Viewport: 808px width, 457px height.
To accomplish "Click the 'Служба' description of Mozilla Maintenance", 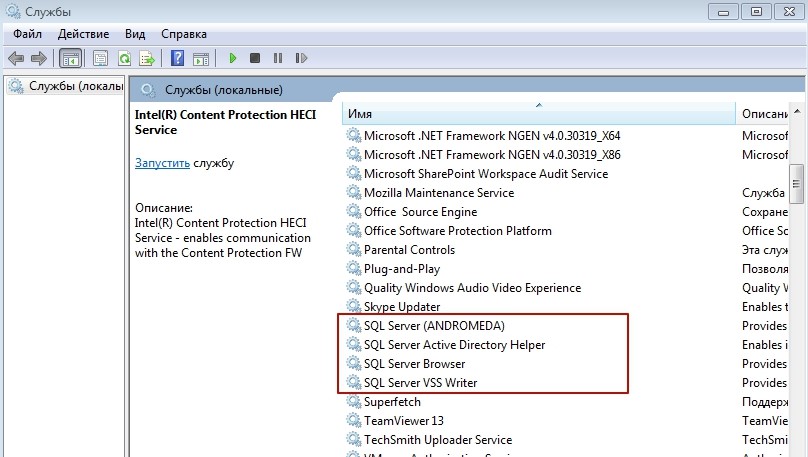I will tap(763, 193).
